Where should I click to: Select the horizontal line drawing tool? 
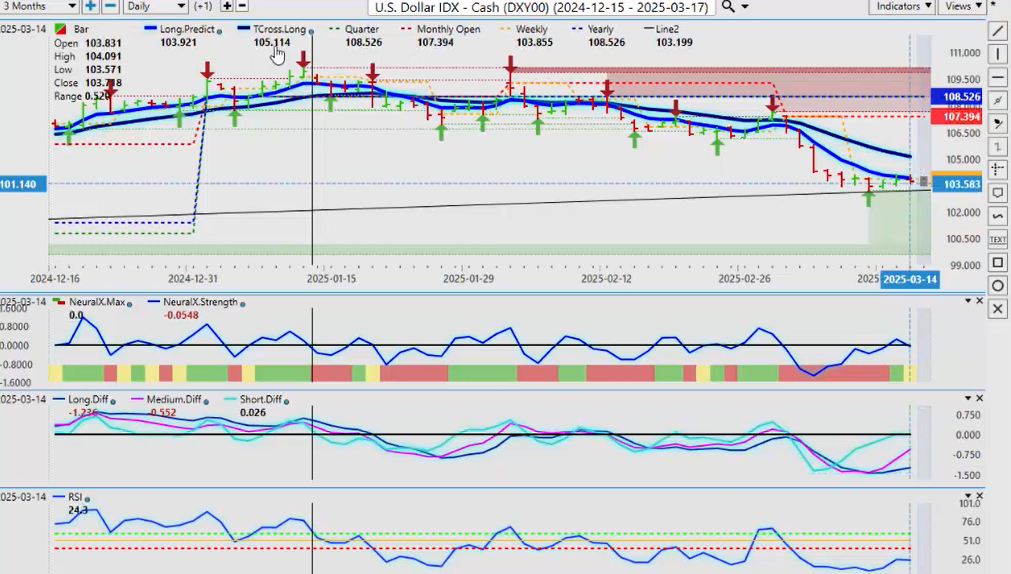[998, 77]
